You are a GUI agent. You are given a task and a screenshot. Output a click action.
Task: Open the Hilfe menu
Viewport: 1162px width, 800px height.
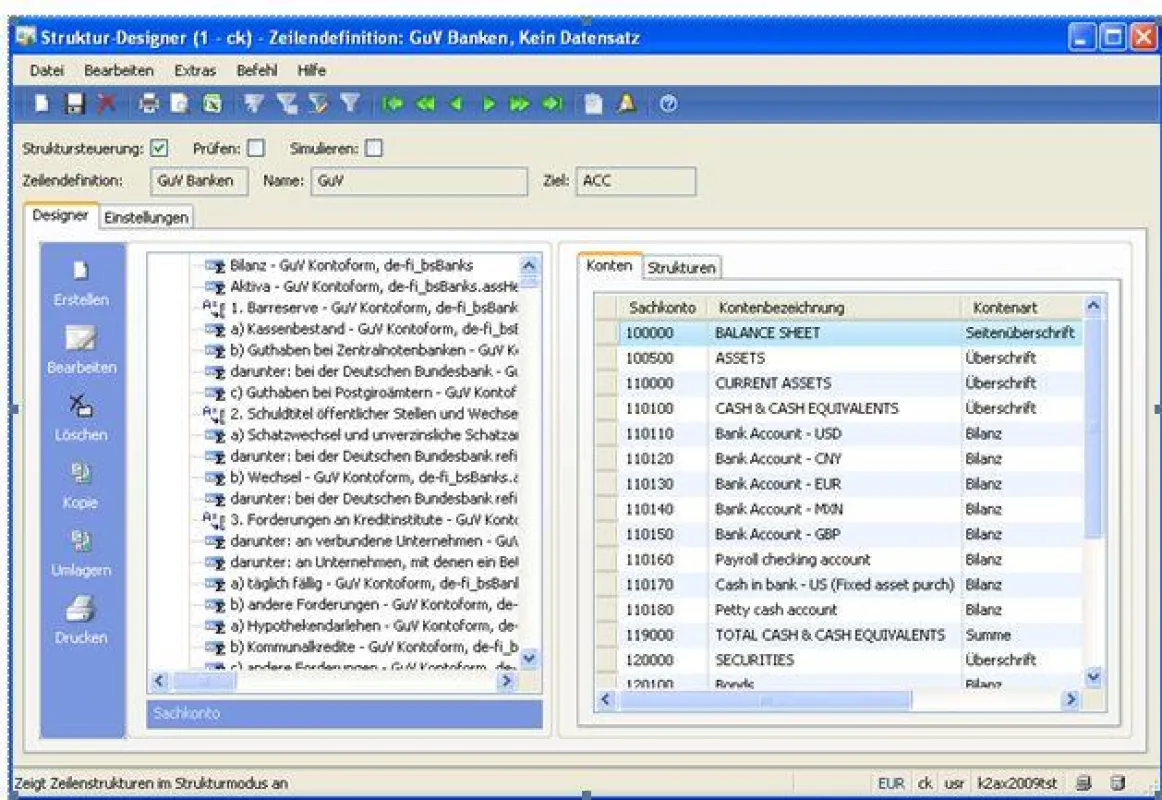[x=311, y=70]
